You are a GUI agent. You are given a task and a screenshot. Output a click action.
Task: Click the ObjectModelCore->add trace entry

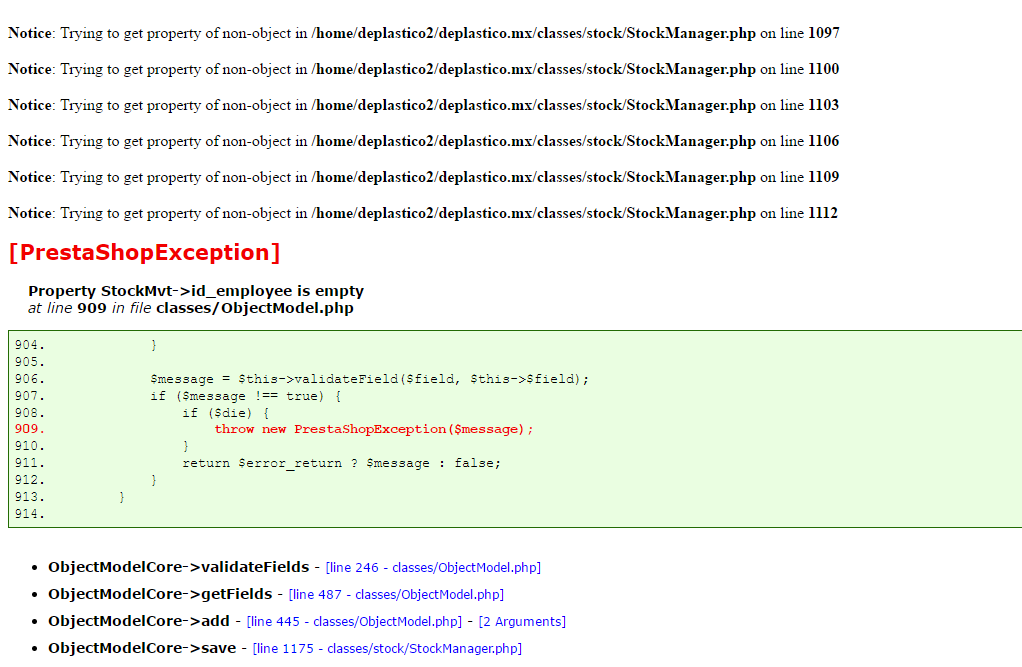click(139, 621)
